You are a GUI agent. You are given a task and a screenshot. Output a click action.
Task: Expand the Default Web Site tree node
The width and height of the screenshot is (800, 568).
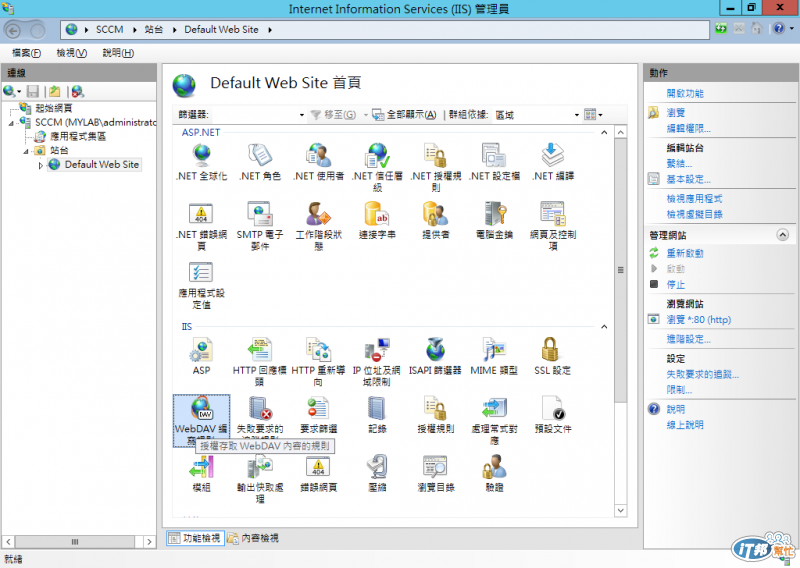coord(41,165)
